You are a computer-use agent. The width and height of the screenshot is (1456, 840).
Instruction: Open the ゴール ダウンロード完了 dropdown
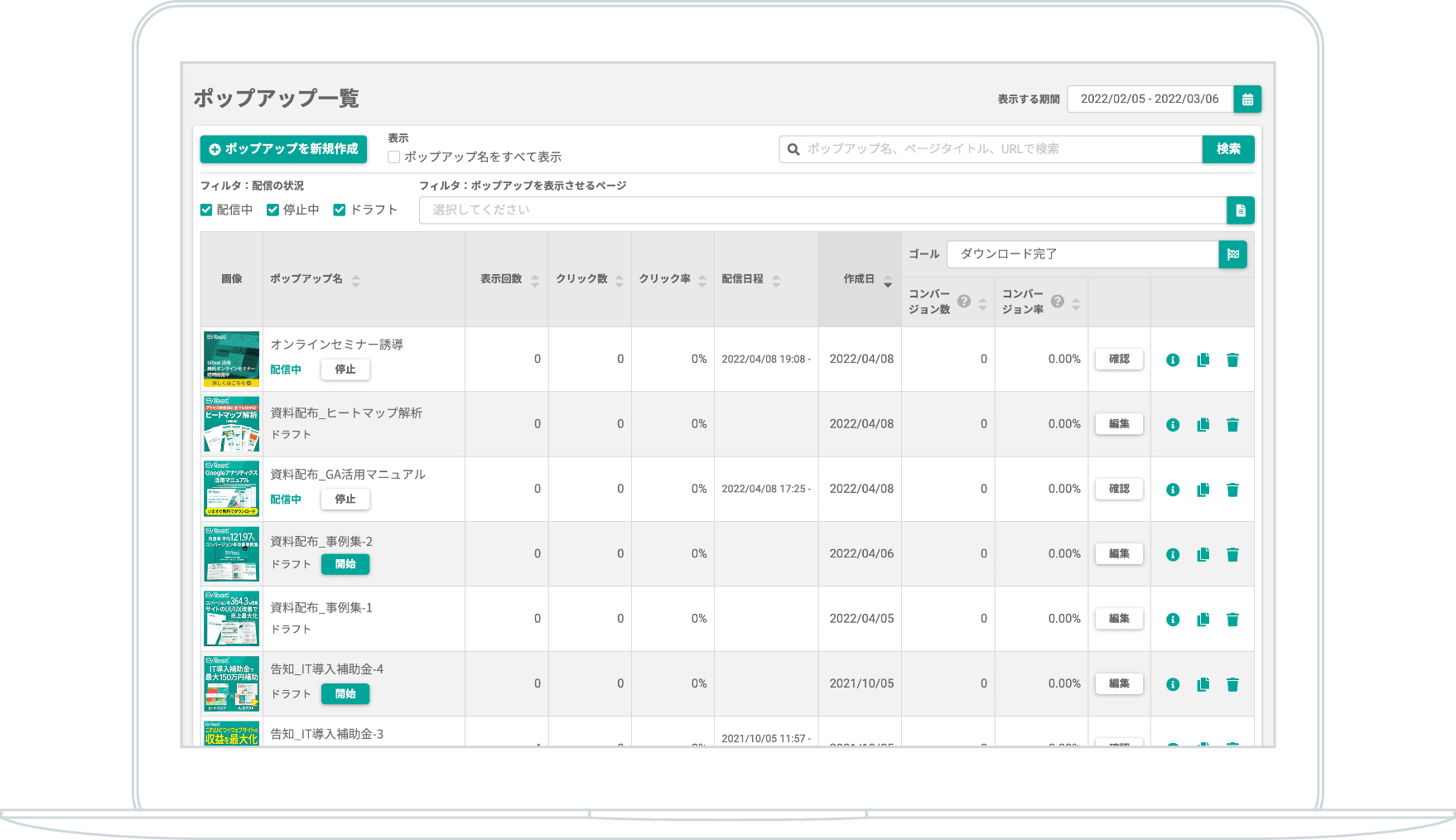click(x=1082, y=254)
